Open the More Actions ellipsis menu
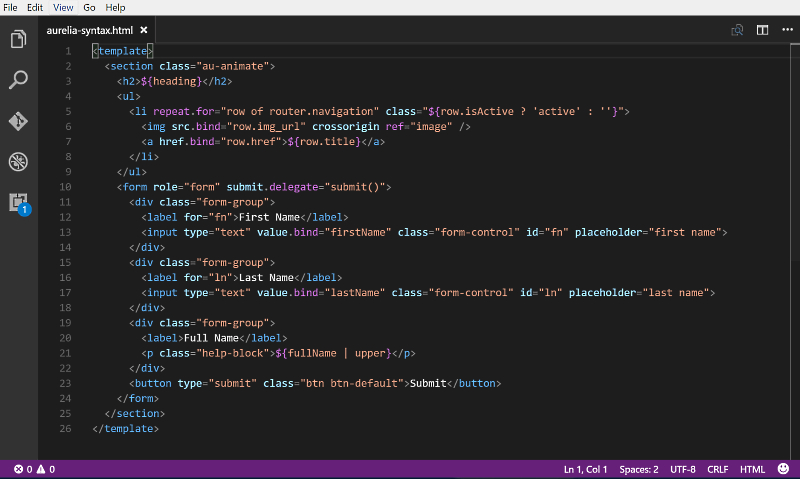This screenshot has width=800, height=479. (785, 30)
